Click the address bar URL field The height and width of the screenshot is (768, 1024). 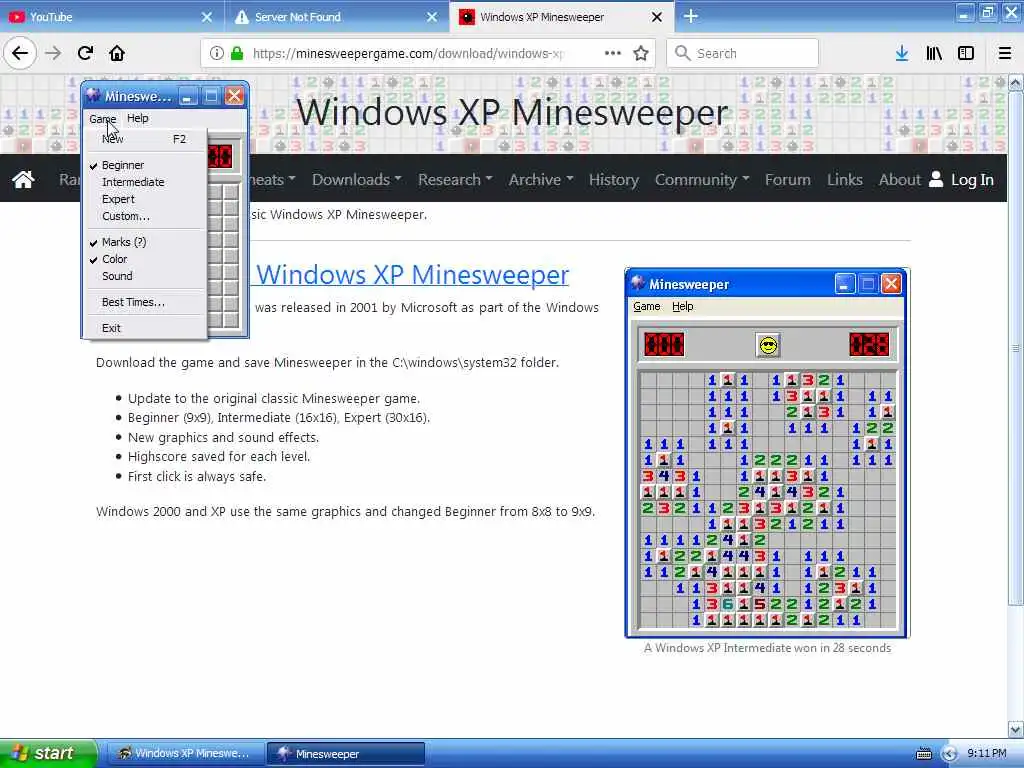tap(408, 54)
